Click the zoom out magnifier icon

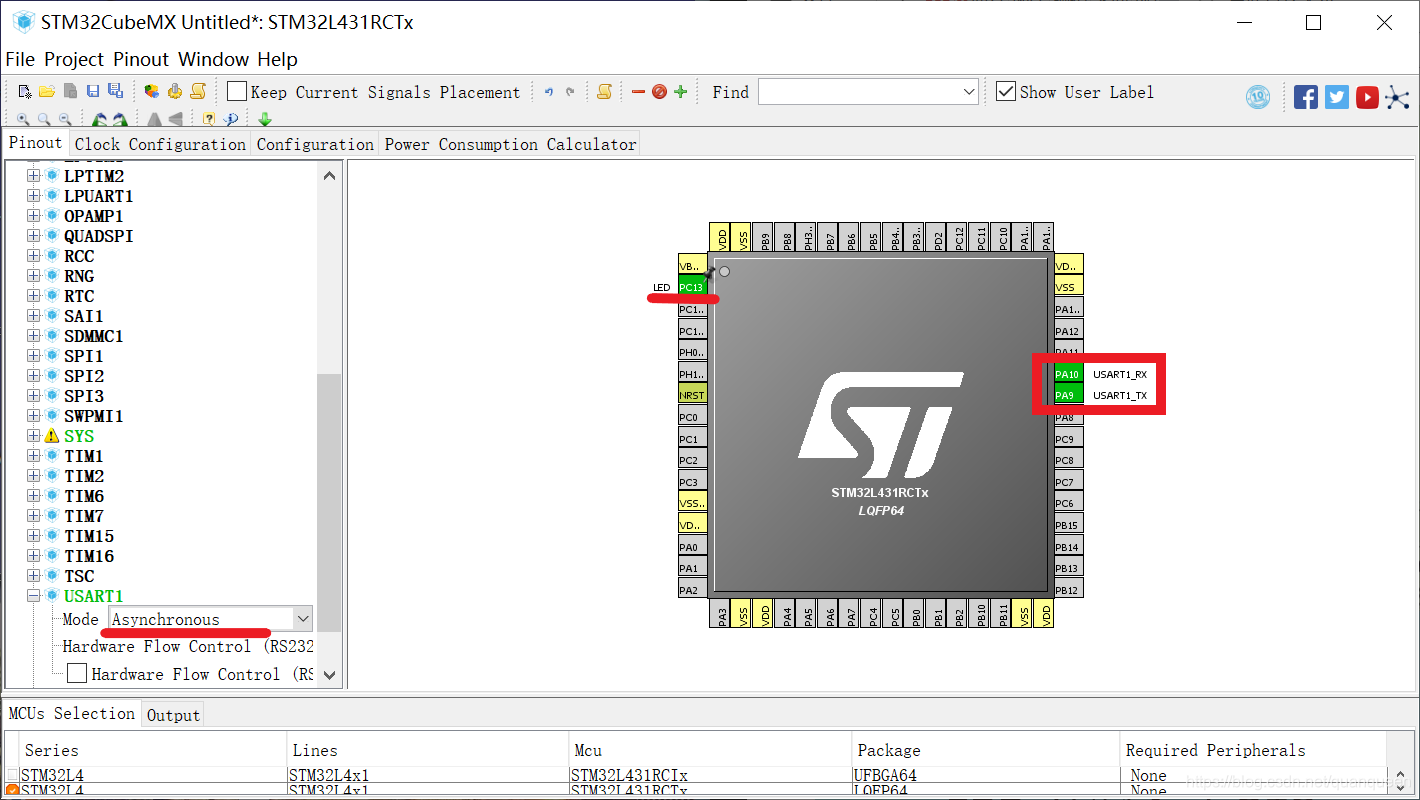tap(65, 119)
